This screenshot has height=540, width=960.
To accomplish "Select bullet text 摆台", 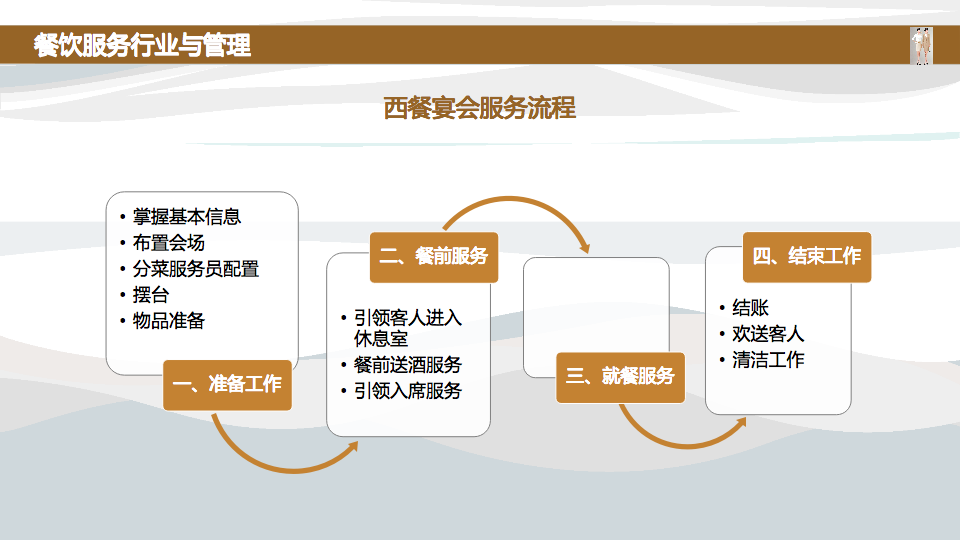I will (151, 295).
